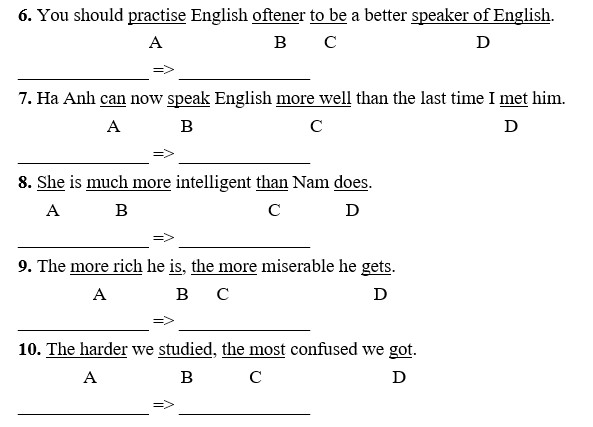Viewport: 593px width, 427px height.
Task: Click the correction blank after question 10's arrow
Action: click(245, 414)
